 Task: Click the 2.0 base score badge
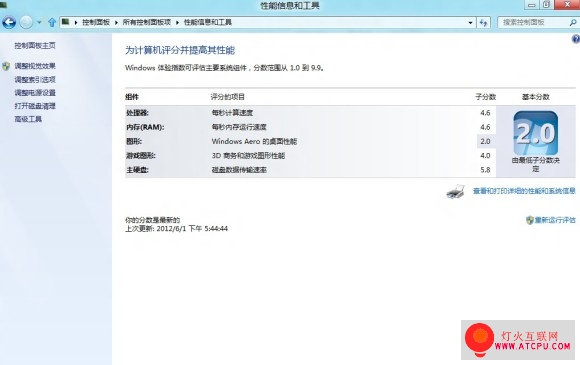[x=536, y=133]
